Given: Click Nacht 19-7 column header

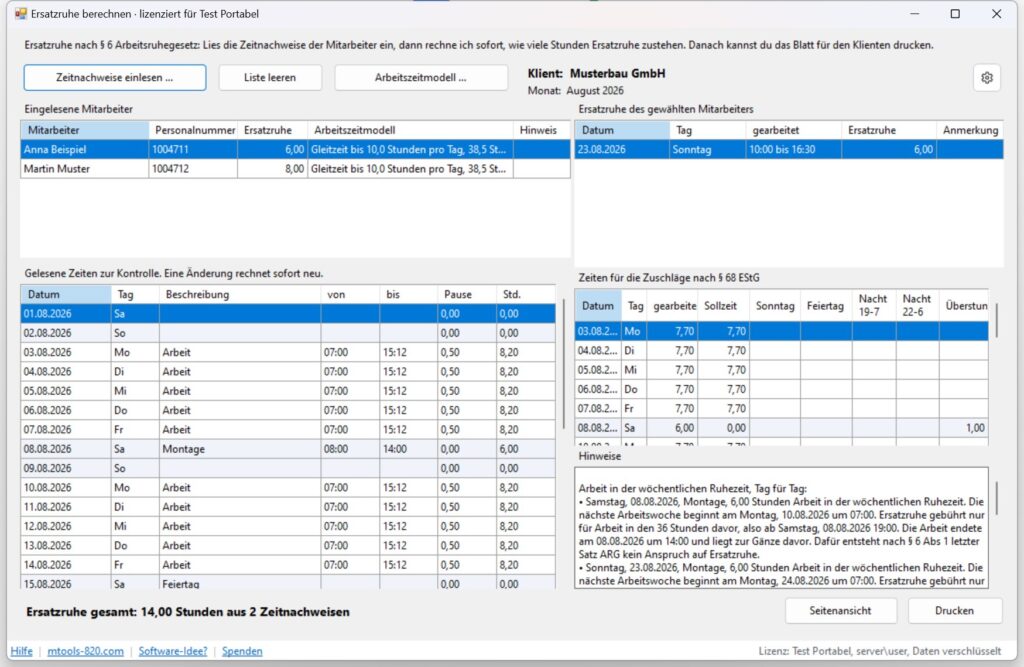Looking at the screenshot, I should 873,306.
